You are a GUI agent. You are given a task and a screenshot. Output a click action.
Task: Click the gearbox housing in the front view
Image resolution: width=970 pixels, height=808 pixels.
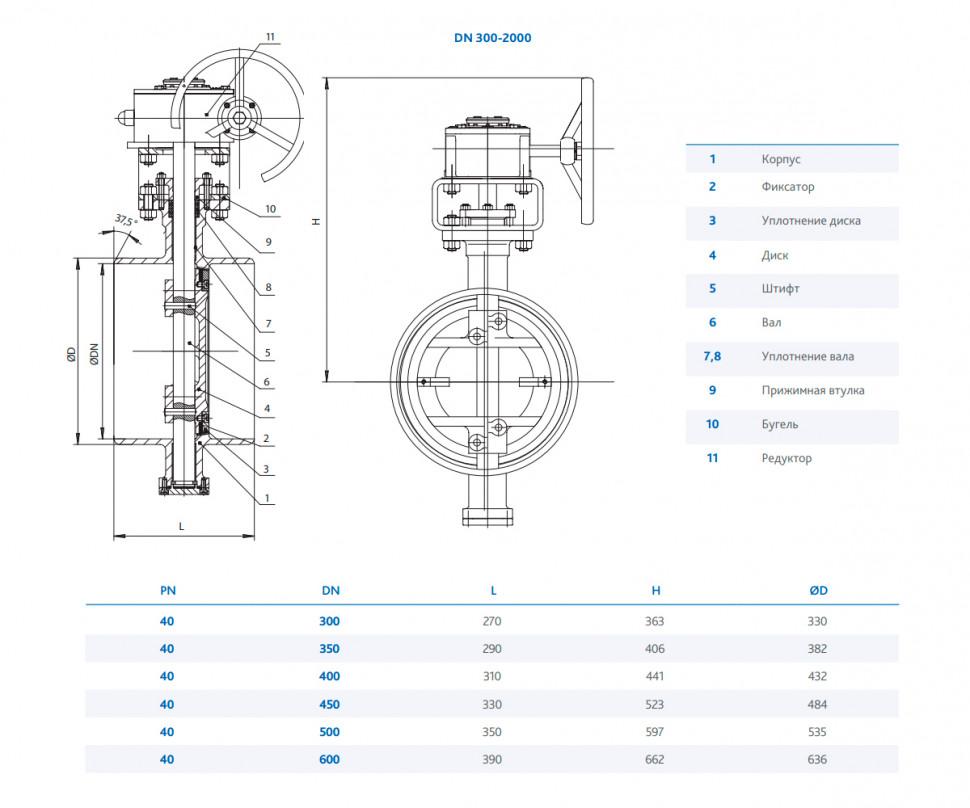487,148
